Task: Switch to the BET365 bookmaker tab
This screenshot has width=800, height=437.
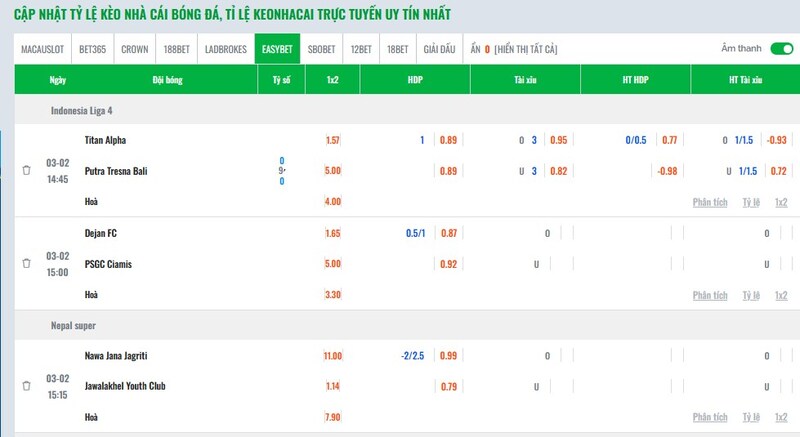Action: [x=93, y=49]
